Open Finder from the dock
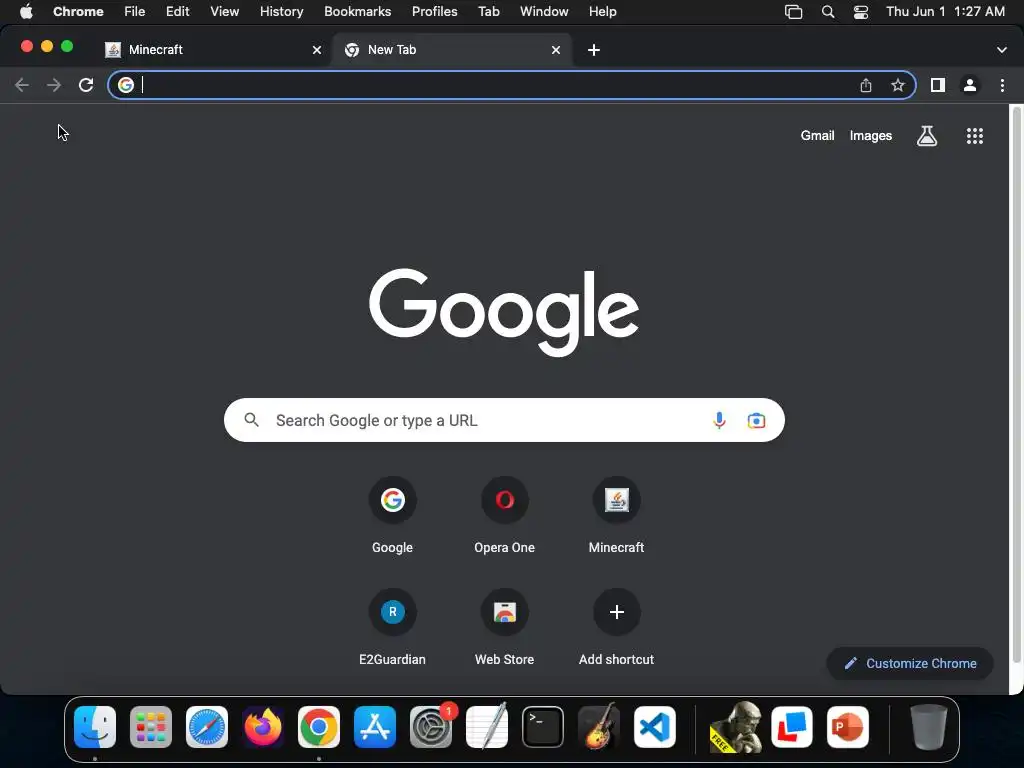This screenshot has width=1024, height=768. coord(95,727)
